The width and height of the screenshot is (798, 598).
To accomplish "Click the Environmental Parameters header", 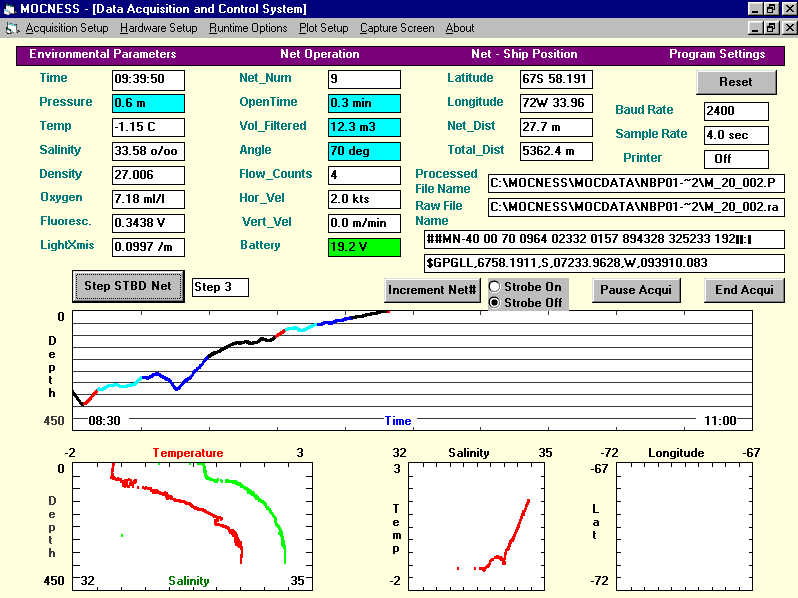I will [103, 54].
